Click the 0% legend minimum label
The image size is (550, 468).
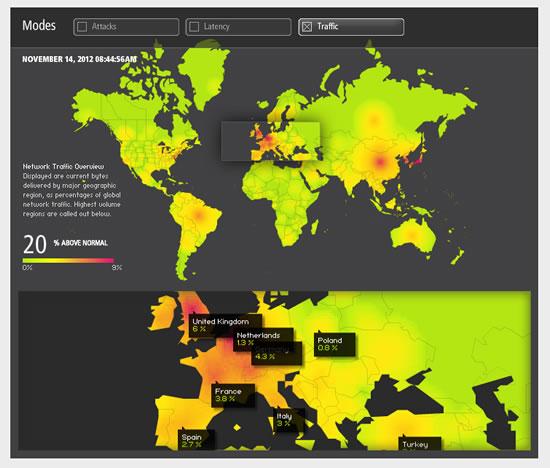point(27,268)
